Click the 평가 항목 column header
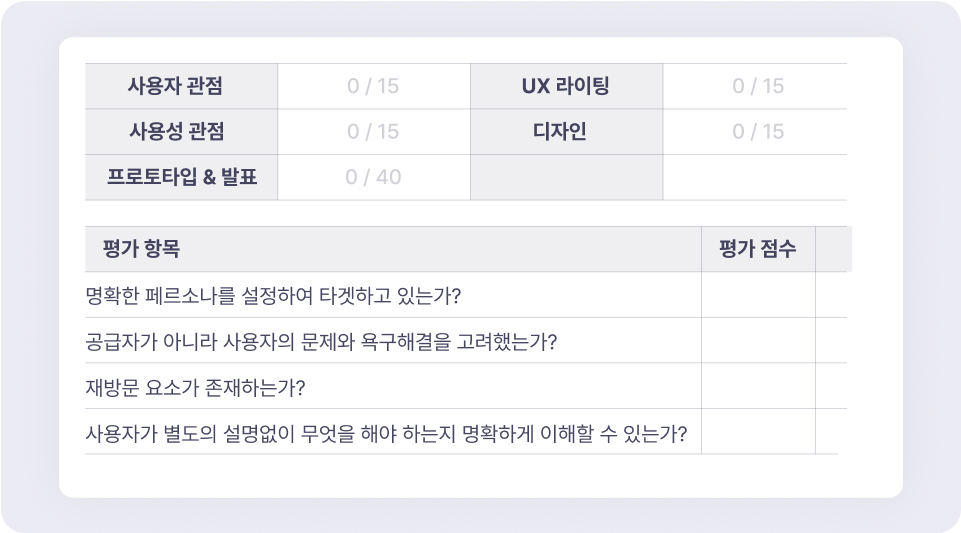This screenshot has height=533, width=961. point(142,249)
